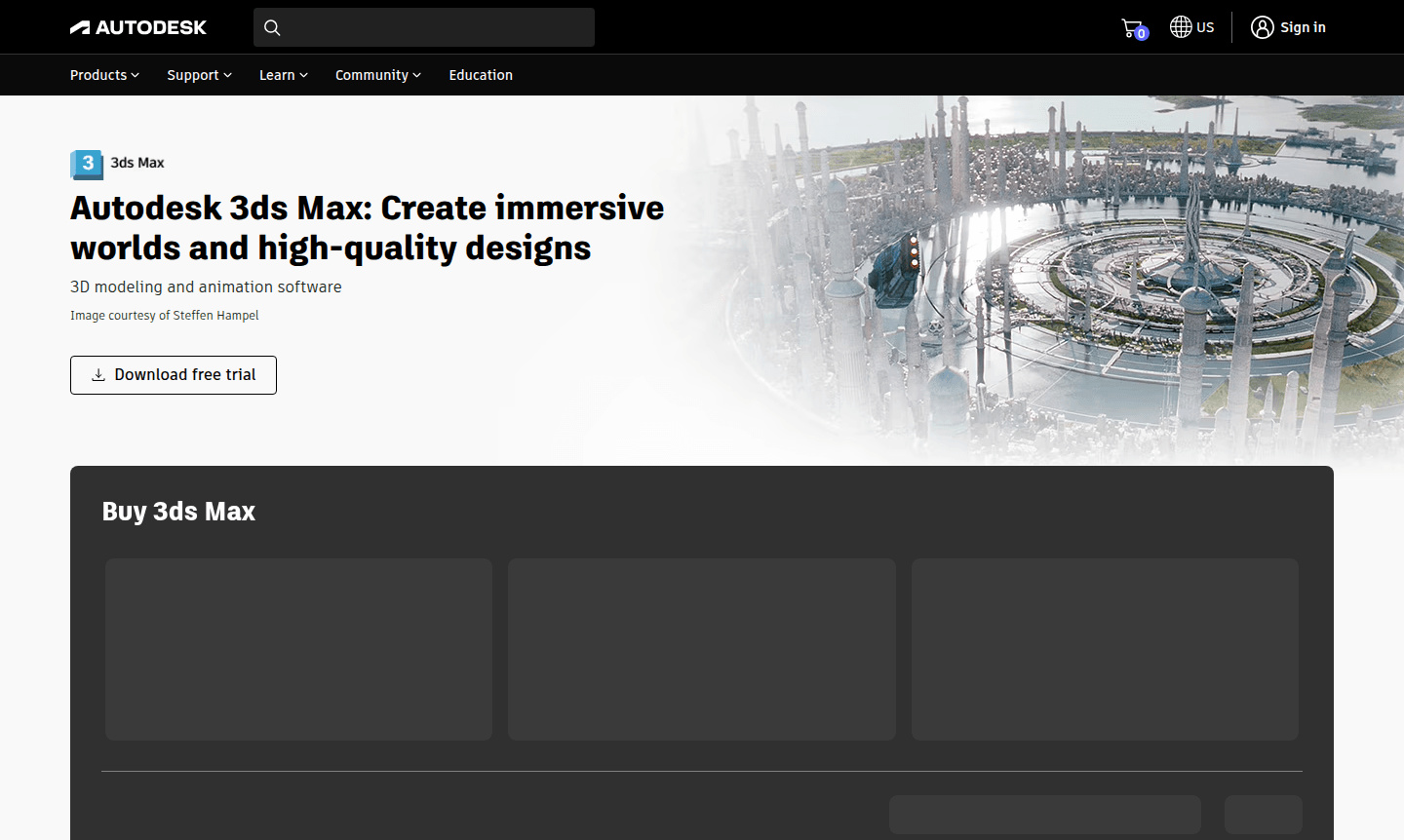The height and width of the screenshot is (840, 1404).
Task: Expand the Community dropdown chevron
Action: click(416, 75)
